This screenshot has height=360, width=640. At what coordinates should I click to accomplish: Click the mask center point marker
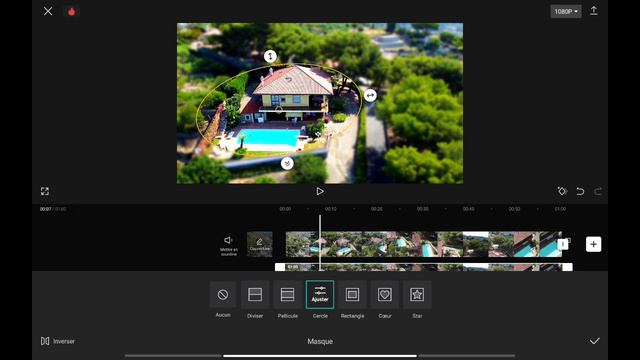(x=279, y=109)
